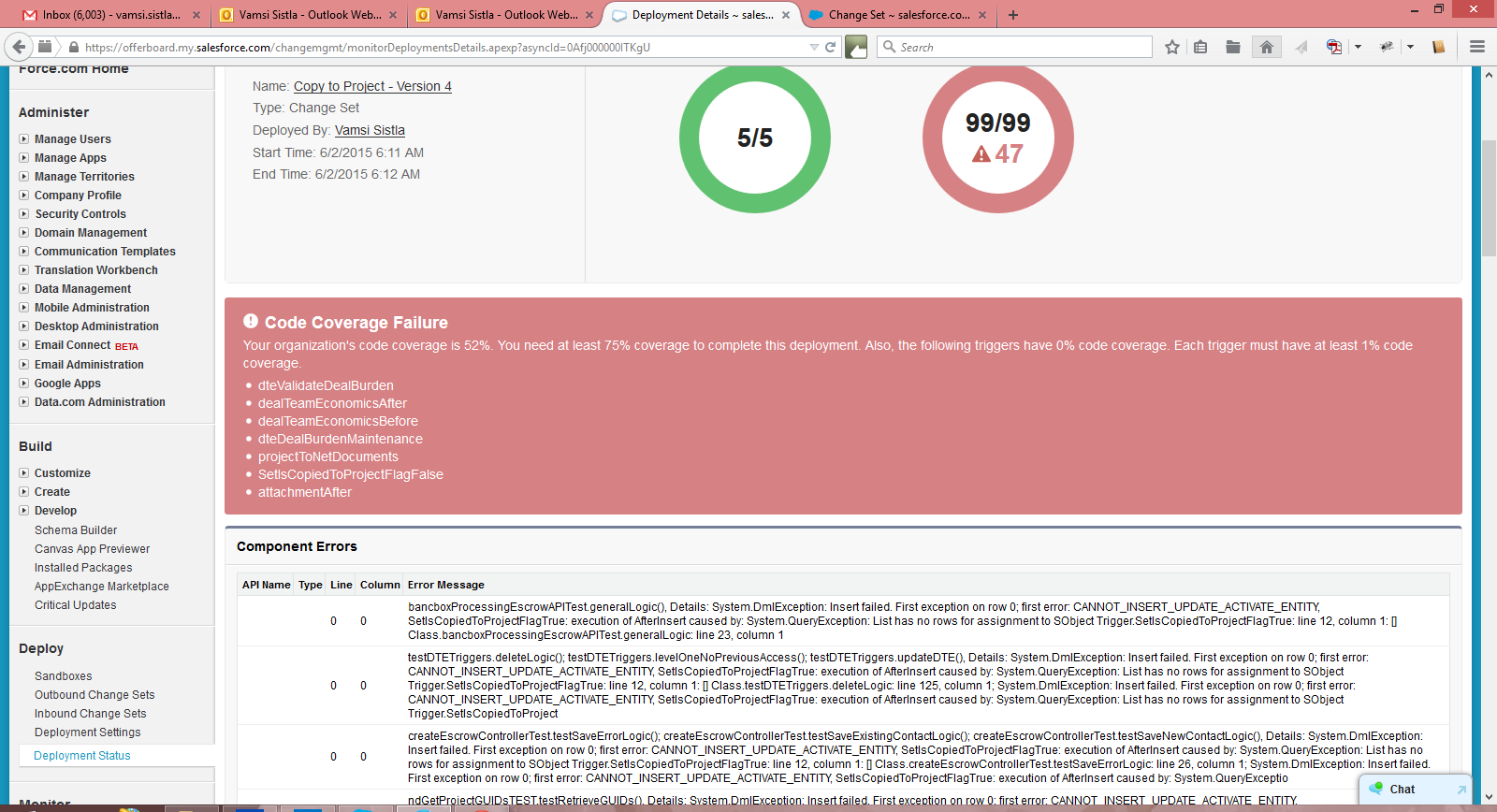Open the Firefox hamburger menu
The width and height of the screenshot is (1497, 812).
pyautogui.click(x=1477, y=47)
